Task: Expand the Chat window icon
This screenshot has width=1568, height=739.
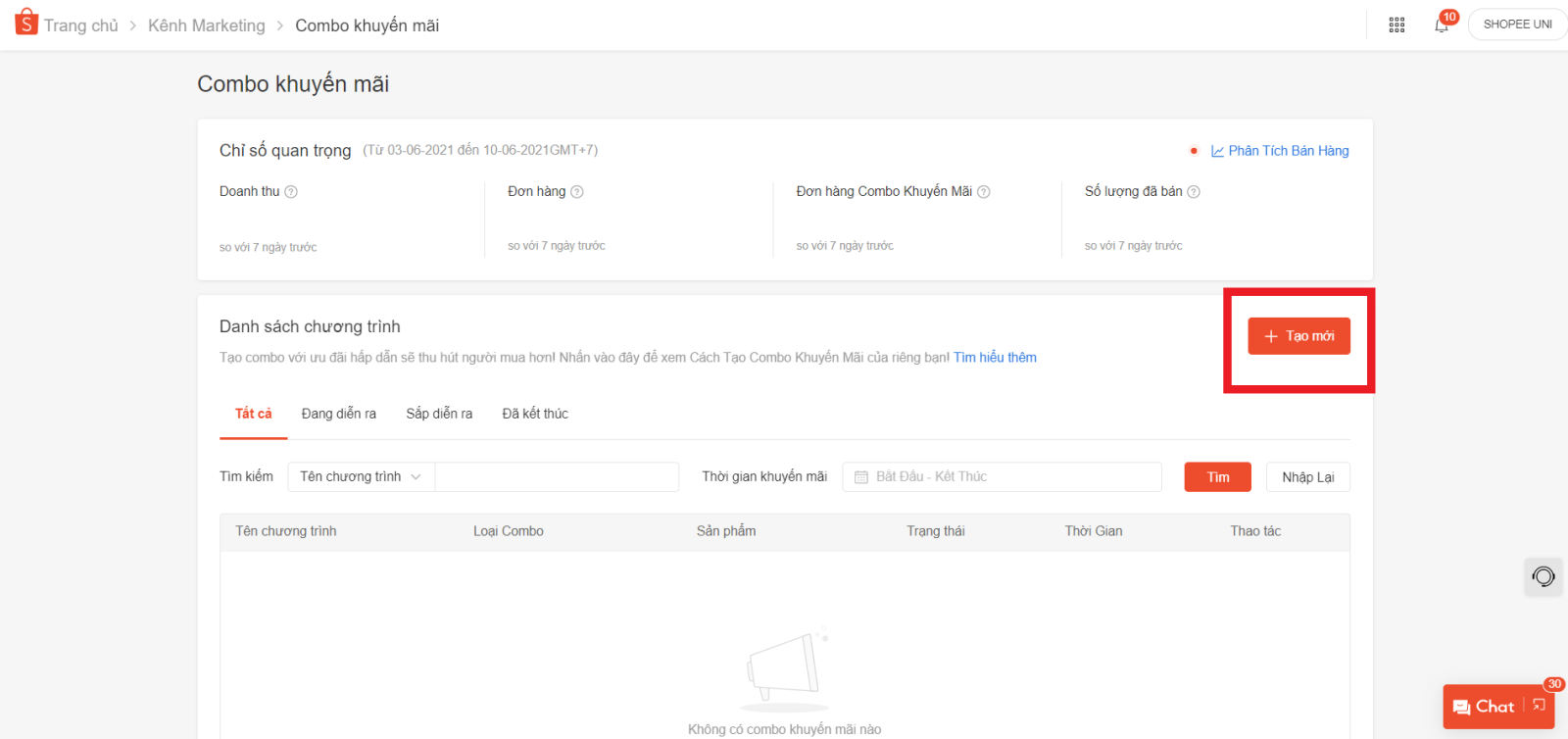Action: point(1540,706)
